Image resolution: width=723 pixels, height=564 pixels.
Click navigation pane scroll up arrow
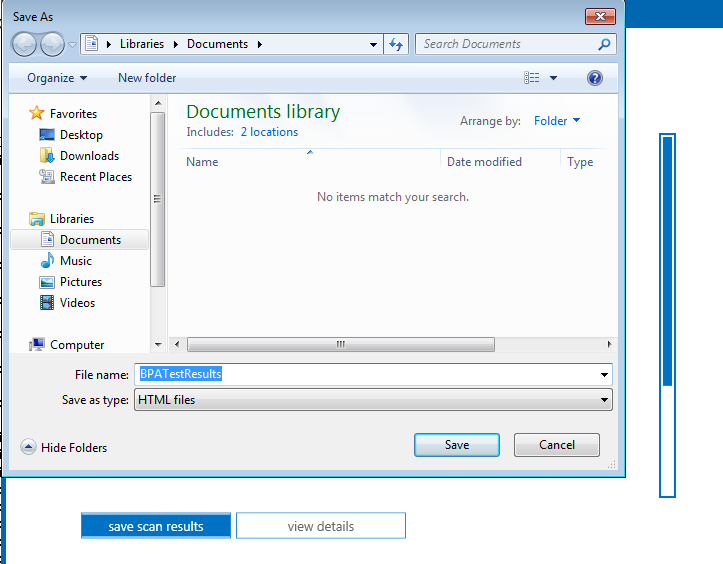[158, 103]
